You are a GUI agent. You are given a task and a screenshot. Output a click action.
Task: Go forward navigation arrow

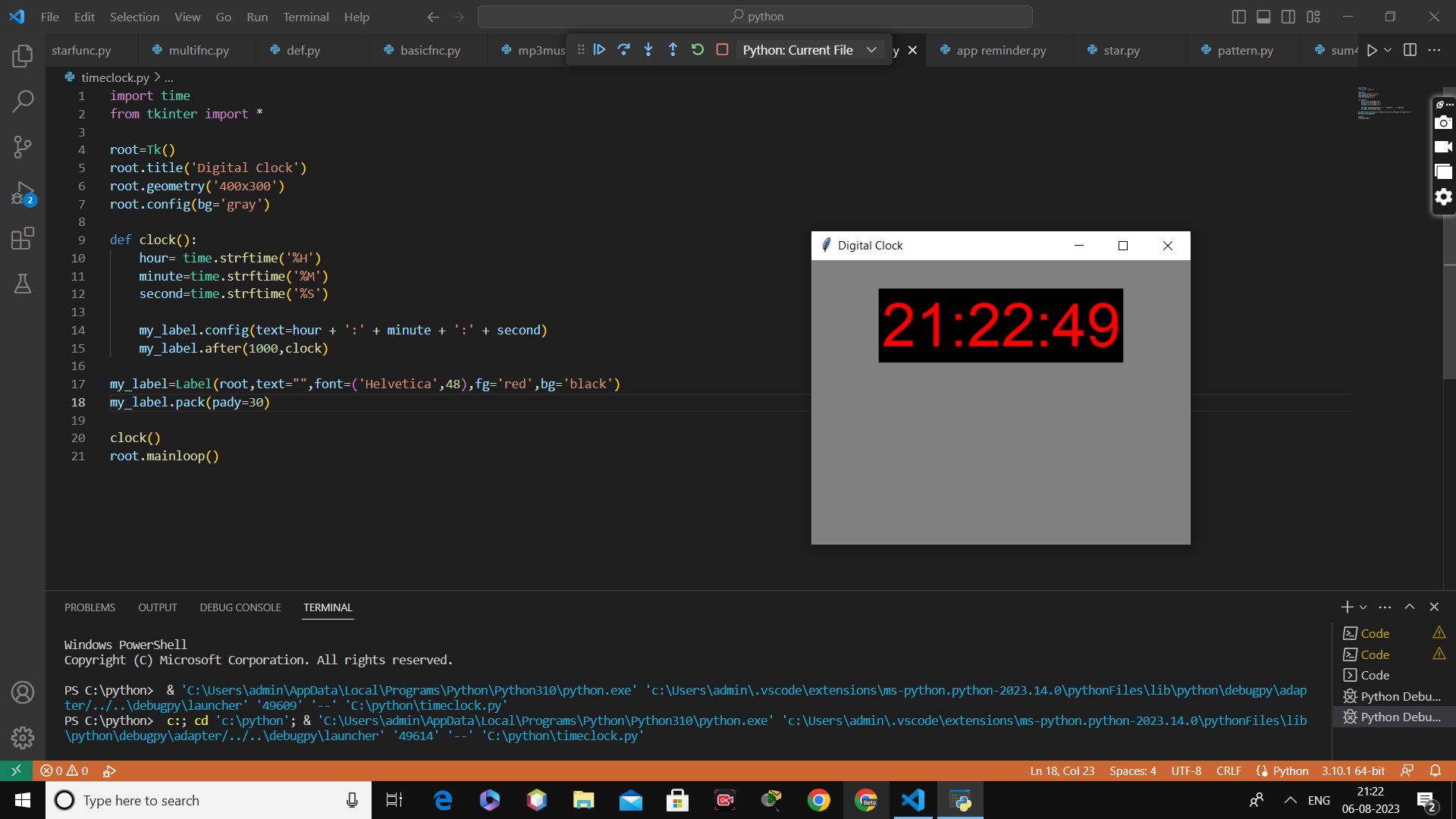tap(458, 17)
